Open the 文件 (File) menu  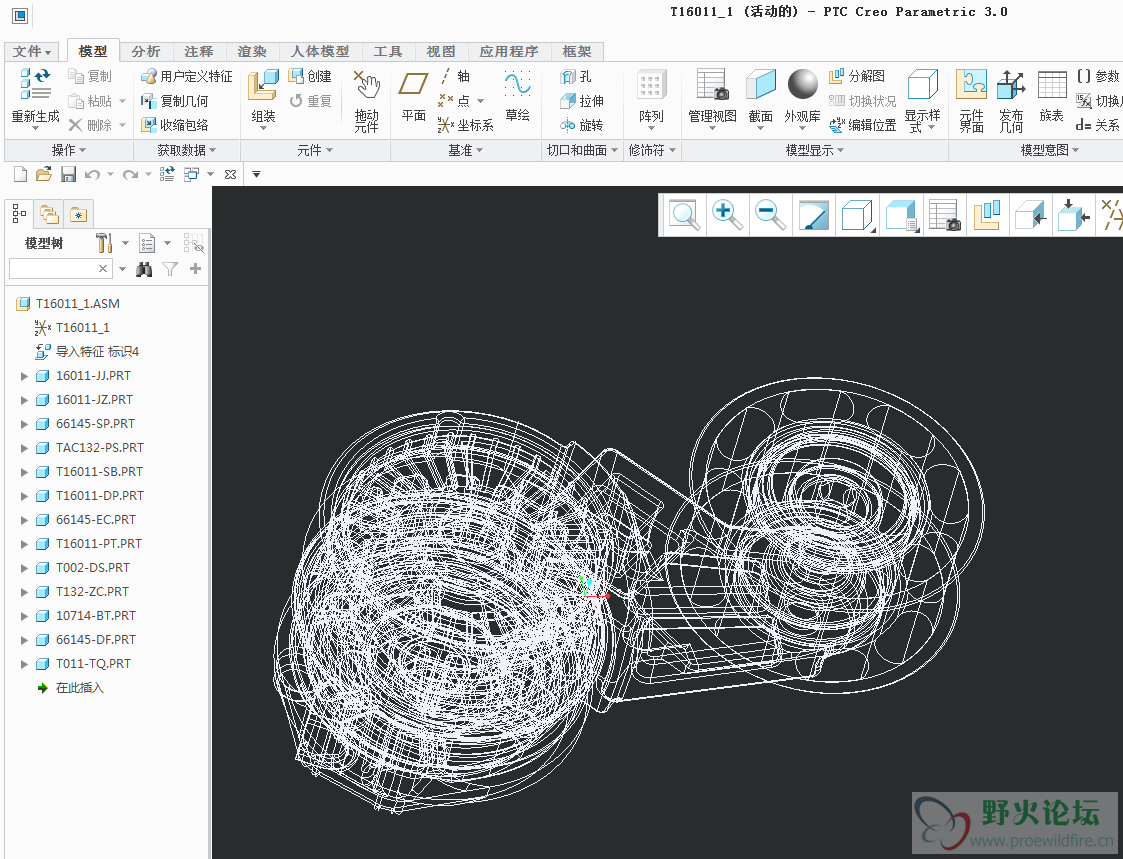pos(32,52)
